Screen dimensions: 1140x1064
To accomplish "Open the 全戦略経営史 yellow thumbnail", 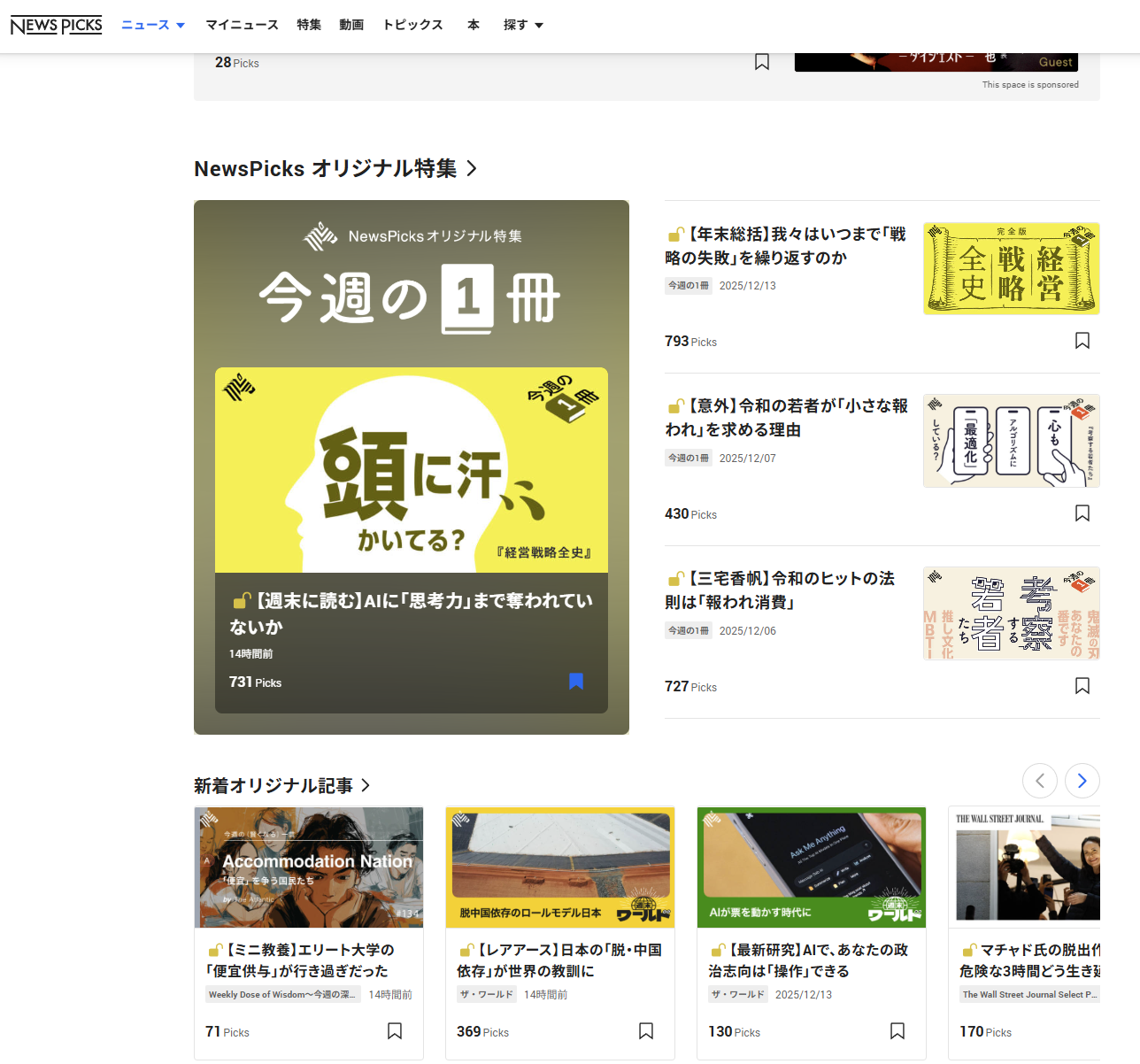I will [1011, 268].
